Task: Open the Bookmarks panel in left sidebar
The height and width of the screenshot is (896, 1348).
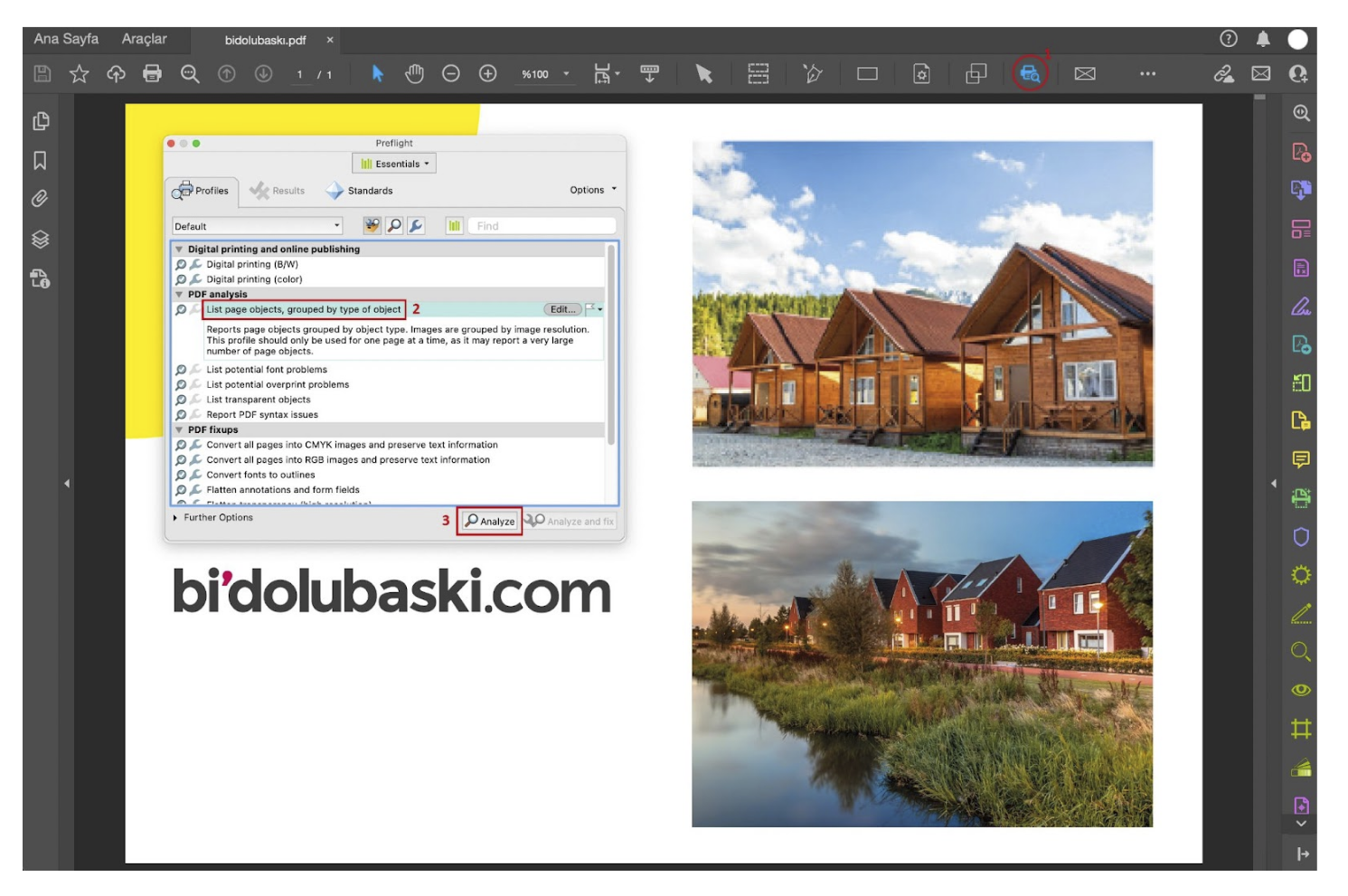Action: [x=41, y=161]
